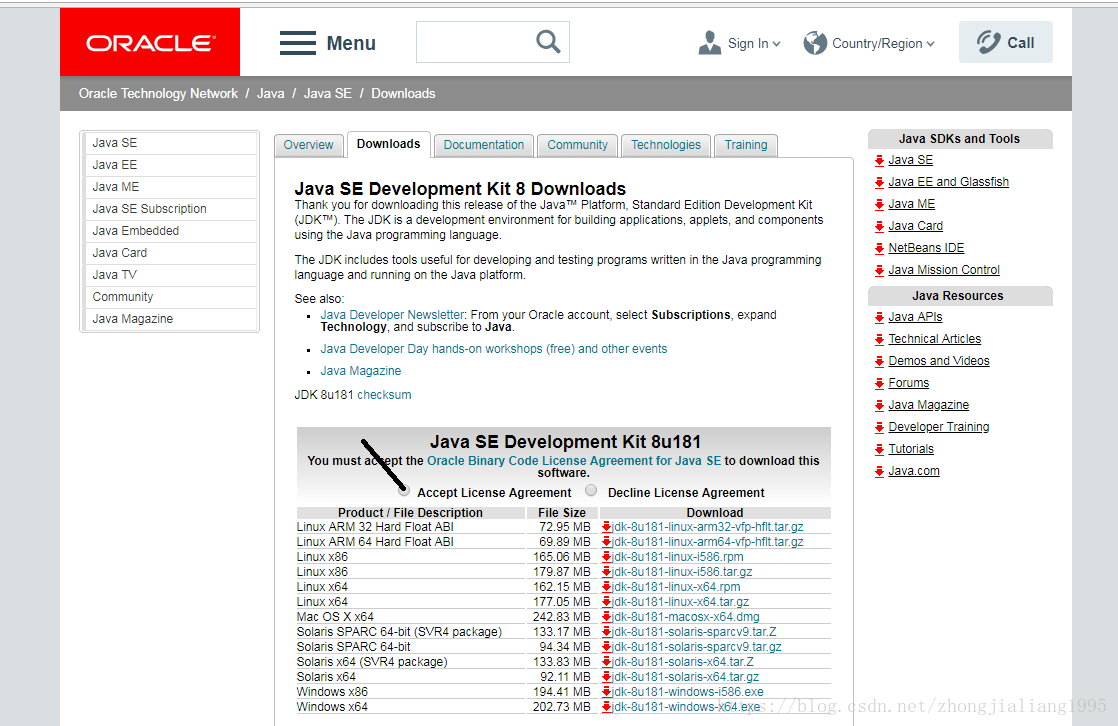Click download arrow beside Java APIs
Viewport: 1118px width, 726px height.
[x=879, y=317]
